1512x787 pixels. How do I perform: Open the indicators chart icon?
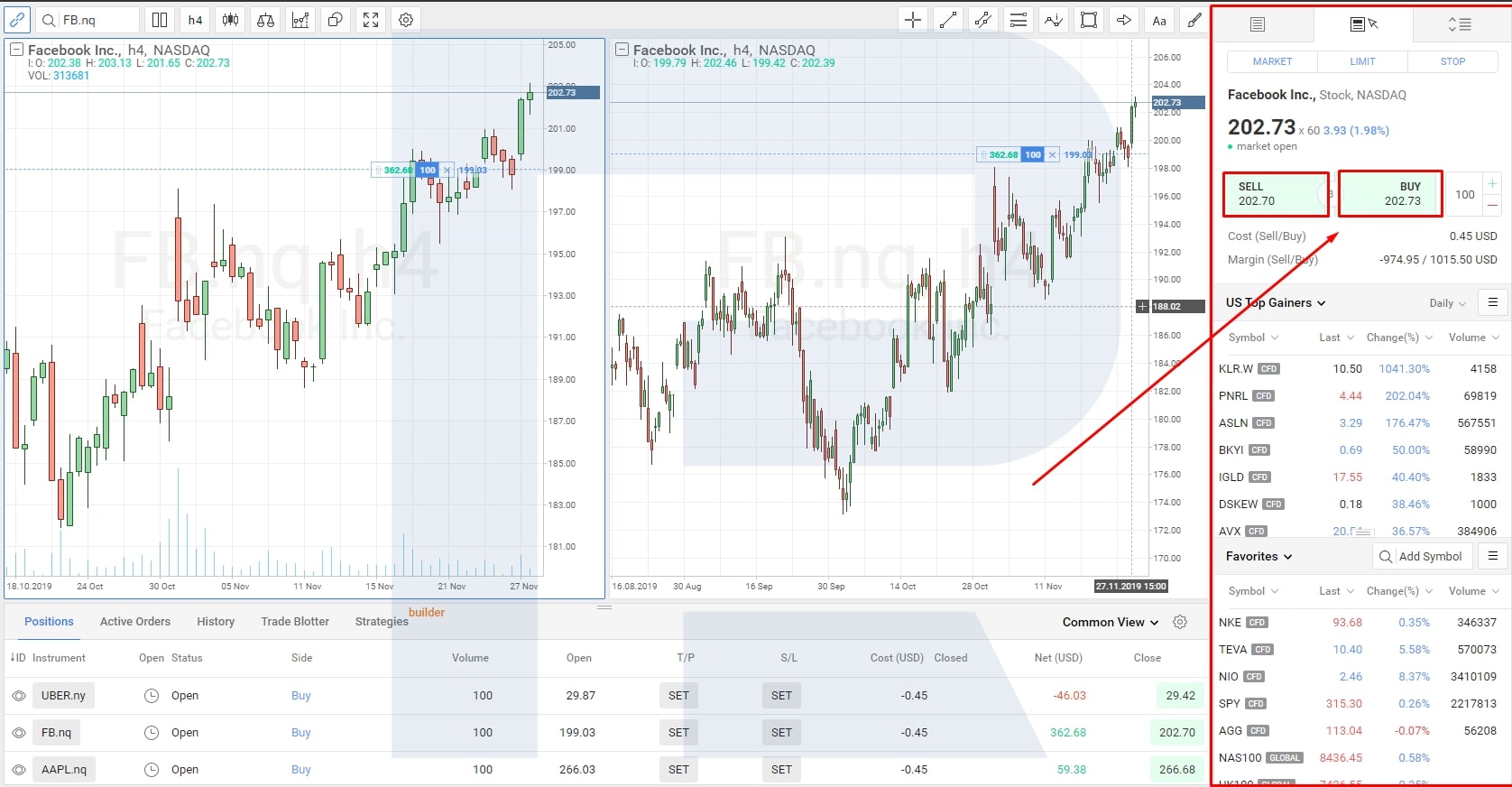point(300,20)
